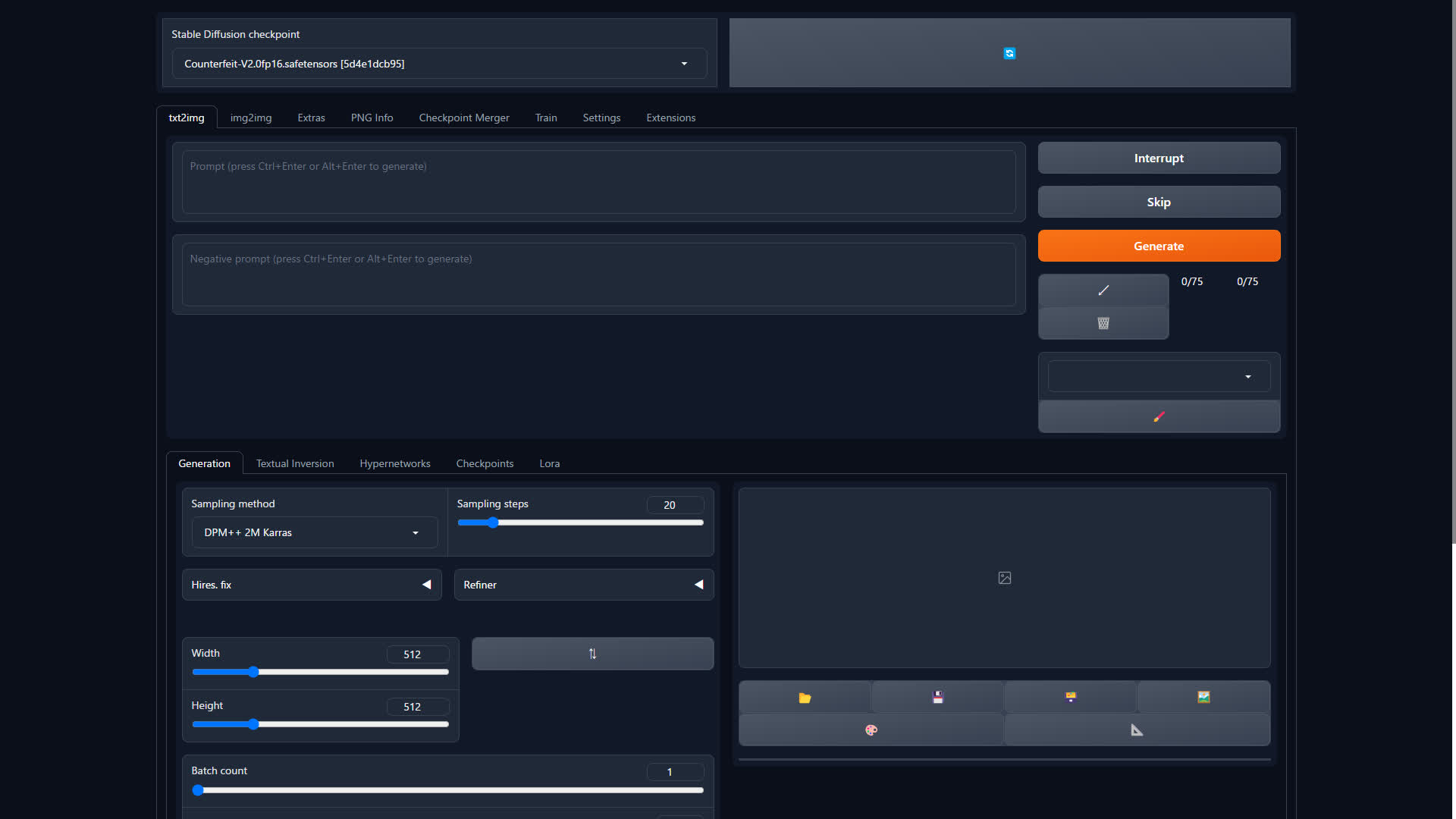Switch to the img2img tab
This screenshot has width=1456, height=819.
tap(251, 118)
